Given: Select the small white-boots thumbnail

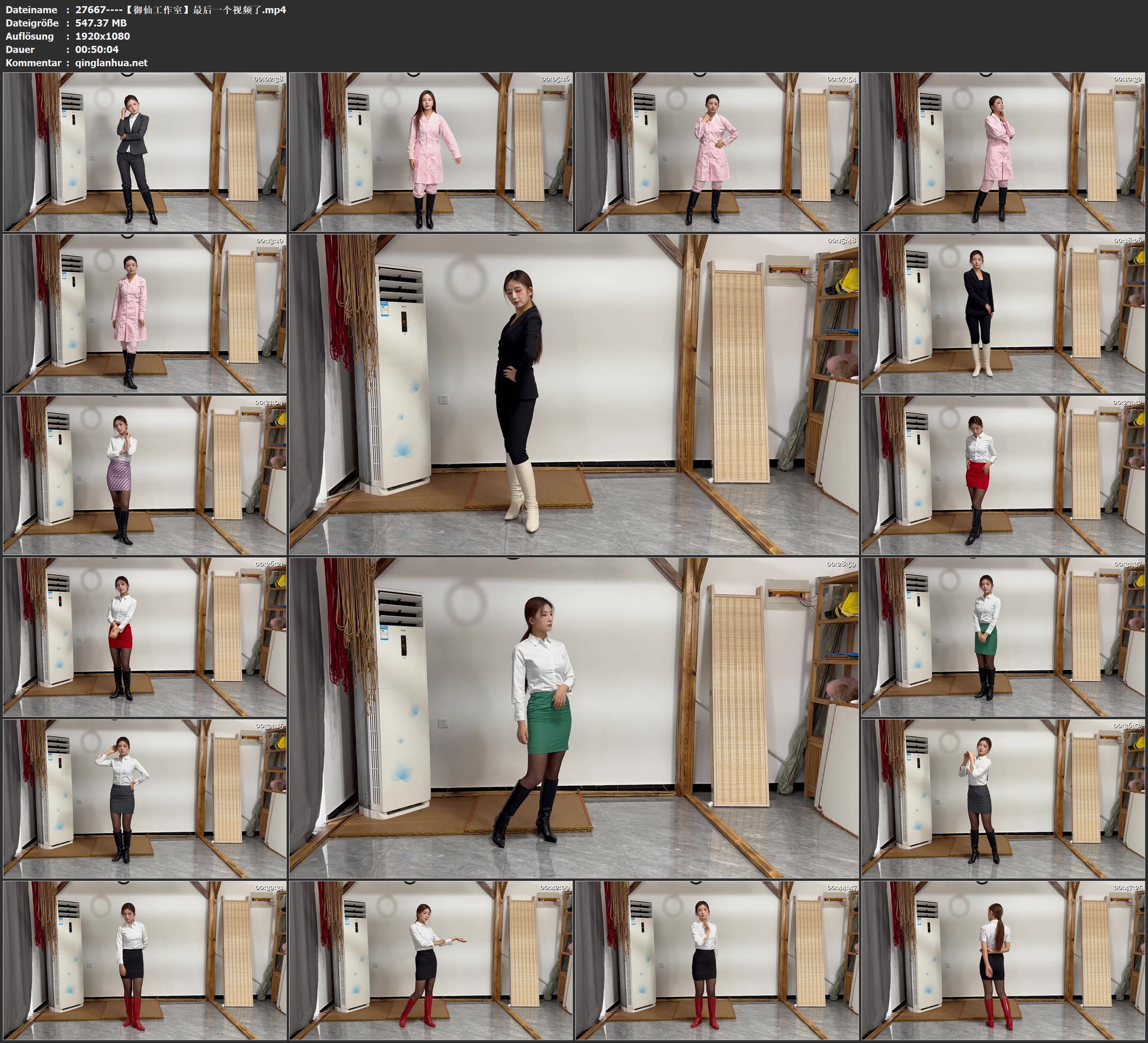Looking at the screenshot, I should coord(1003,313).
